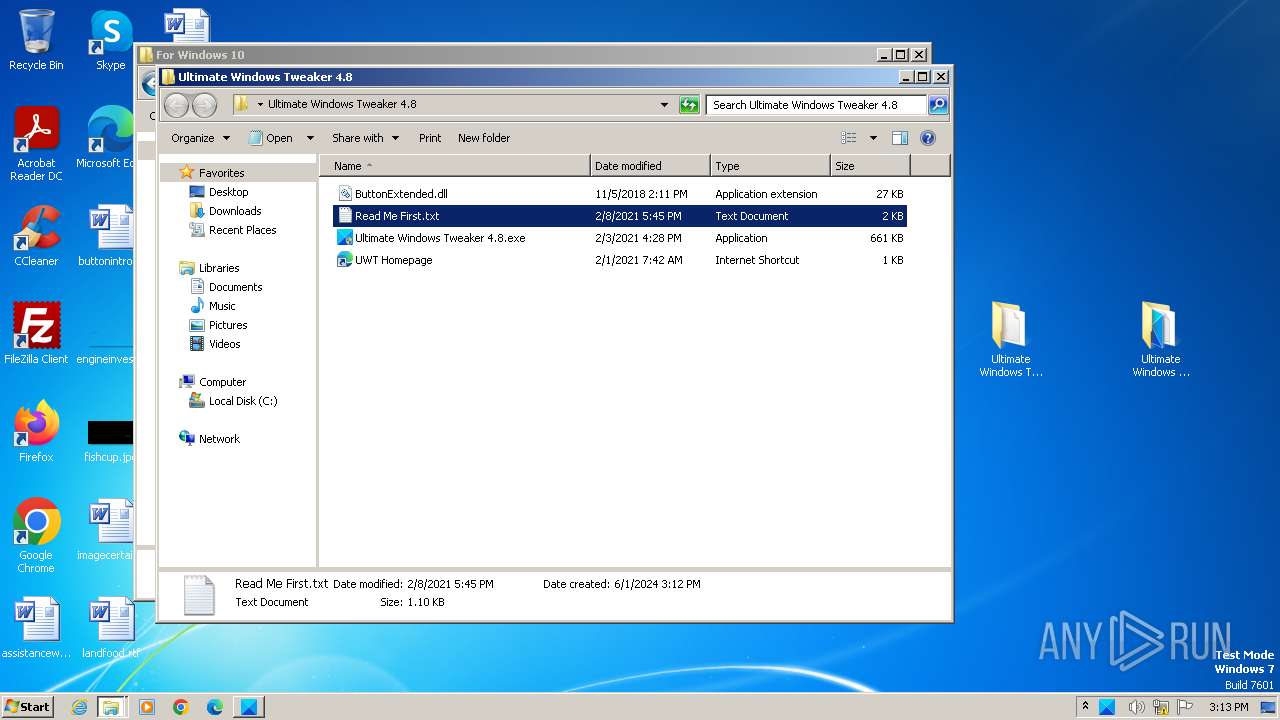Viewport: 1280px width, 720px height.
Task: Open the Documents library
Action: tap(235, 287)
